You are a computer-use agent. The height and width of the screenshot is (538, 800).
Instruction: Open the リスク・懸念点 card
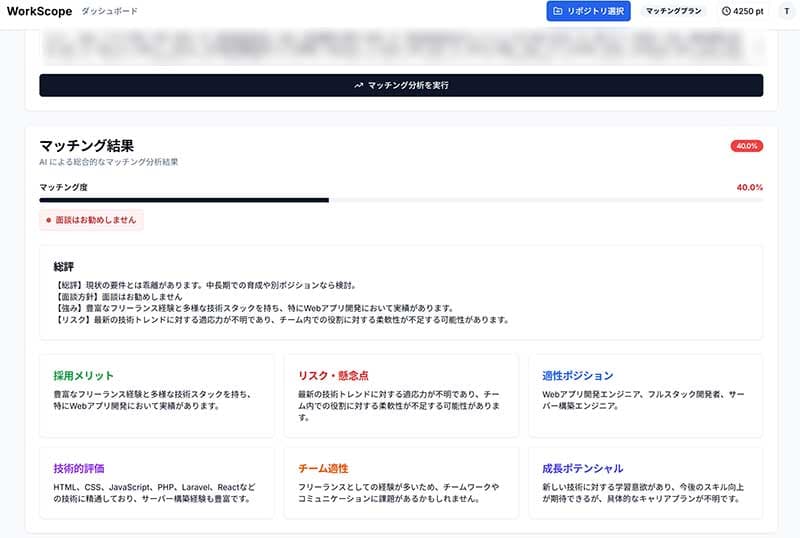pyautogui.click(x=400, y=395)
